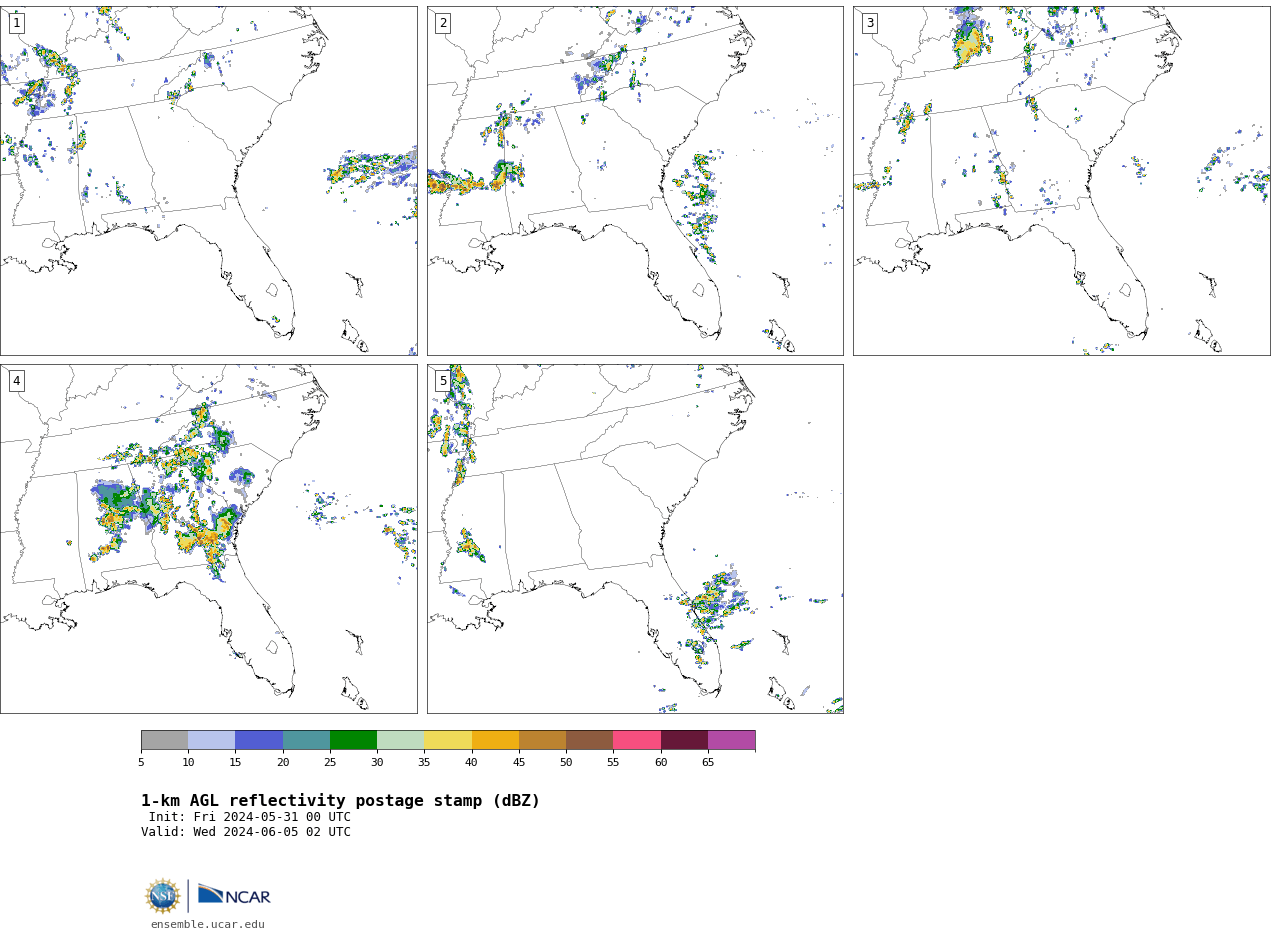Click the ensemble.ucar.edu text
Viewport: 1280px width, 936px height.
pos(208,924)
